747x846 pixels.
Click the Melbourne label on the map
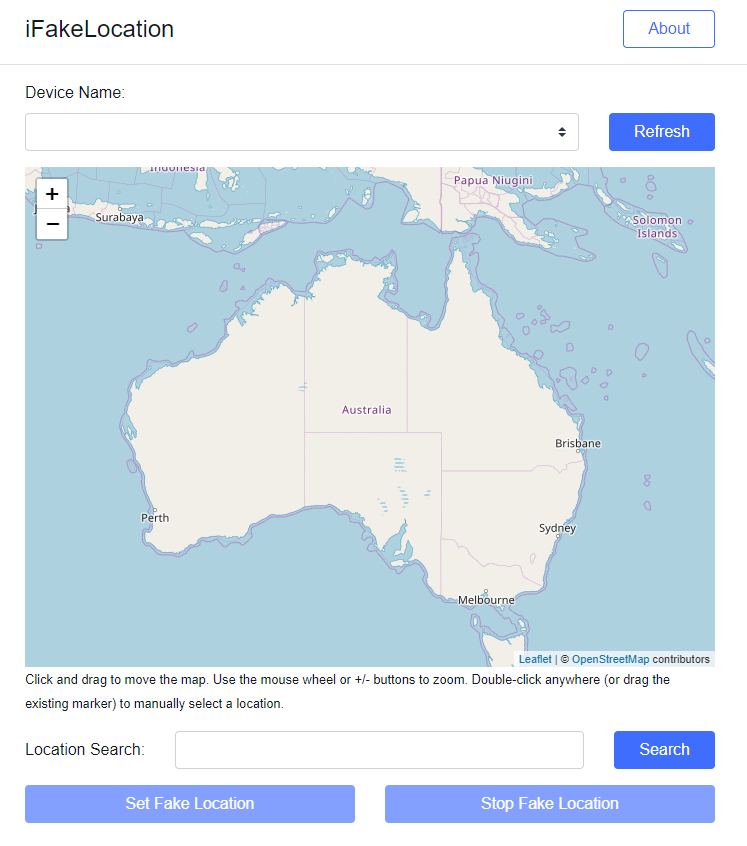point(486,600)
